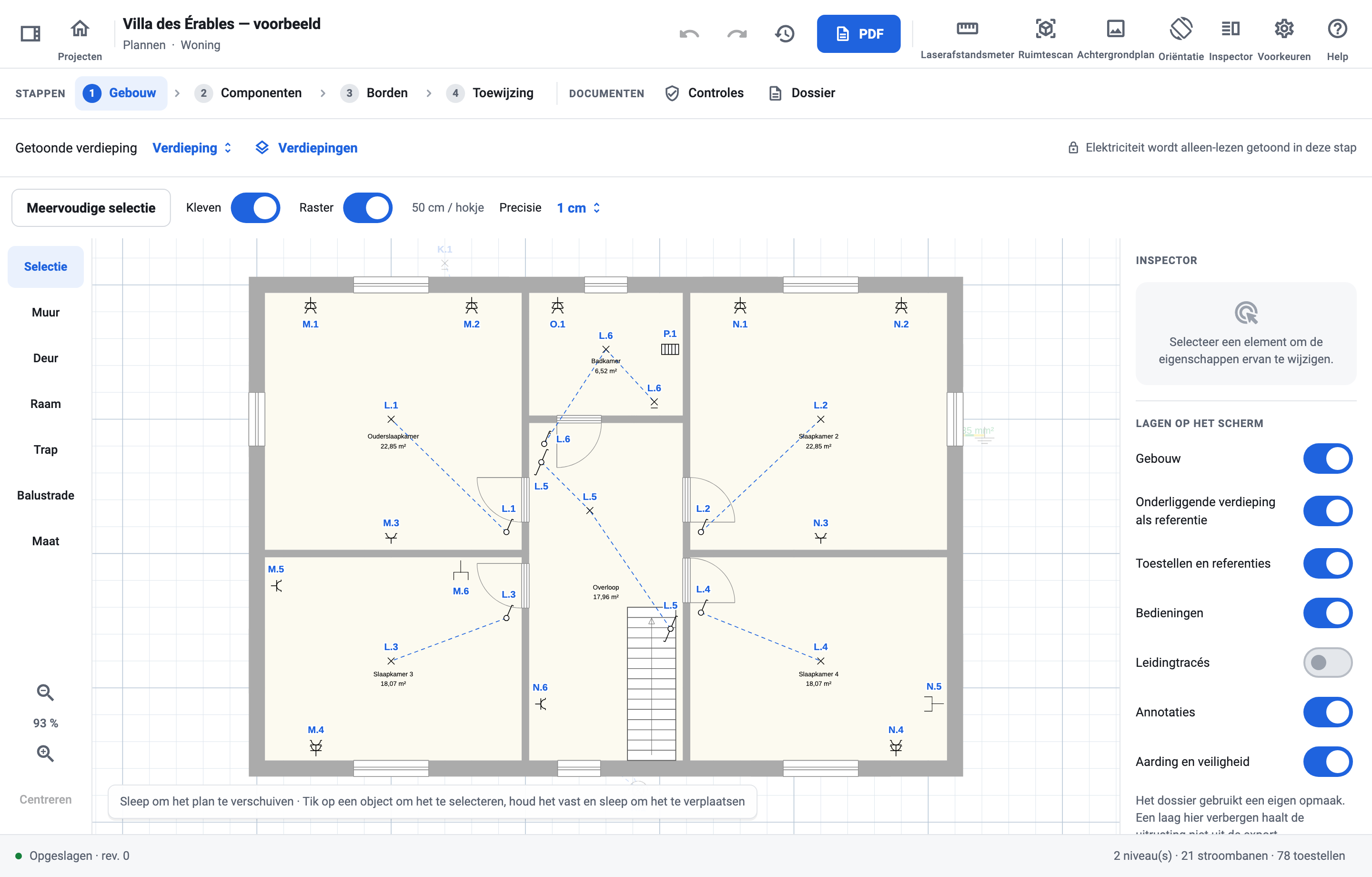Disable the Kleven snap toggle
This screenshot has height=877, width=1372.
[x=255, y=207]
